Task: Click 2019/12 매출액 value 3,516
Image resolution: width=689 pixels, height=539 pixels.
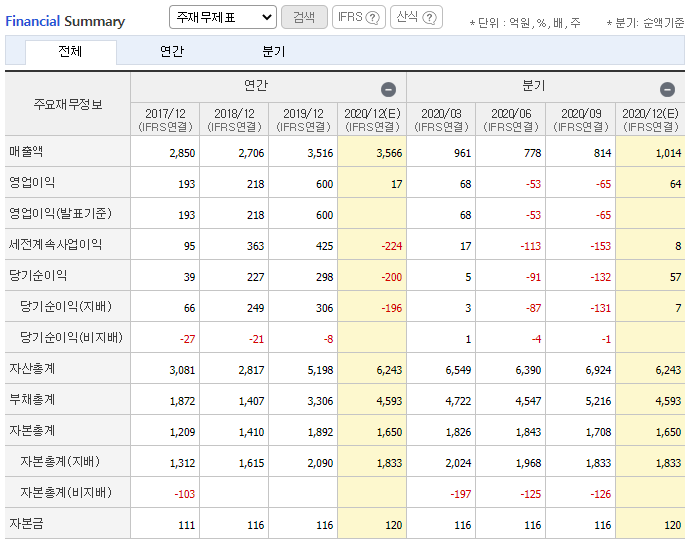Action: [x=320, y=153]
